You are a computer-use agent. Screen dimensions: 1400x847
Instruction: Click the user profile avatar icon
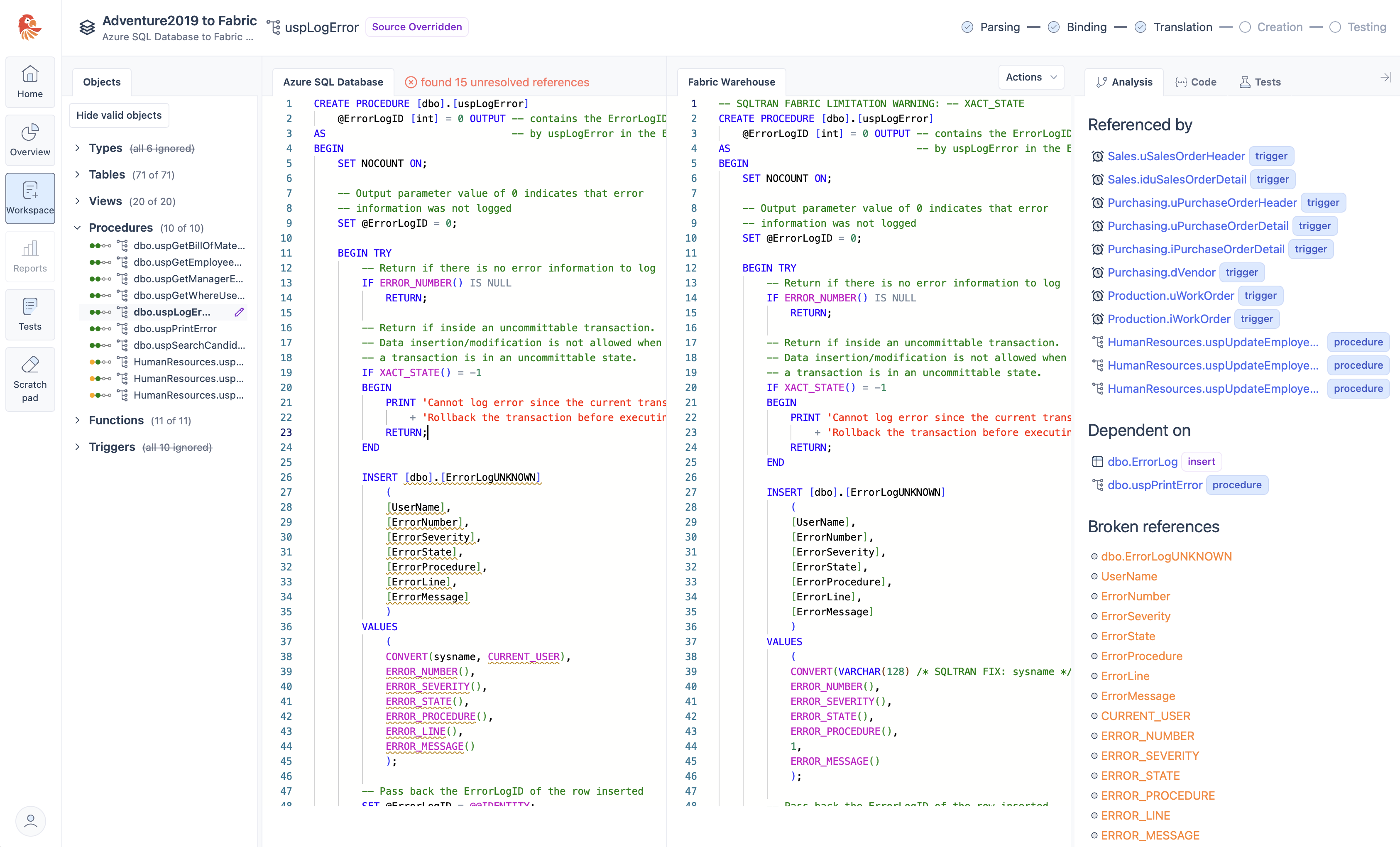(x=31, y=820)
